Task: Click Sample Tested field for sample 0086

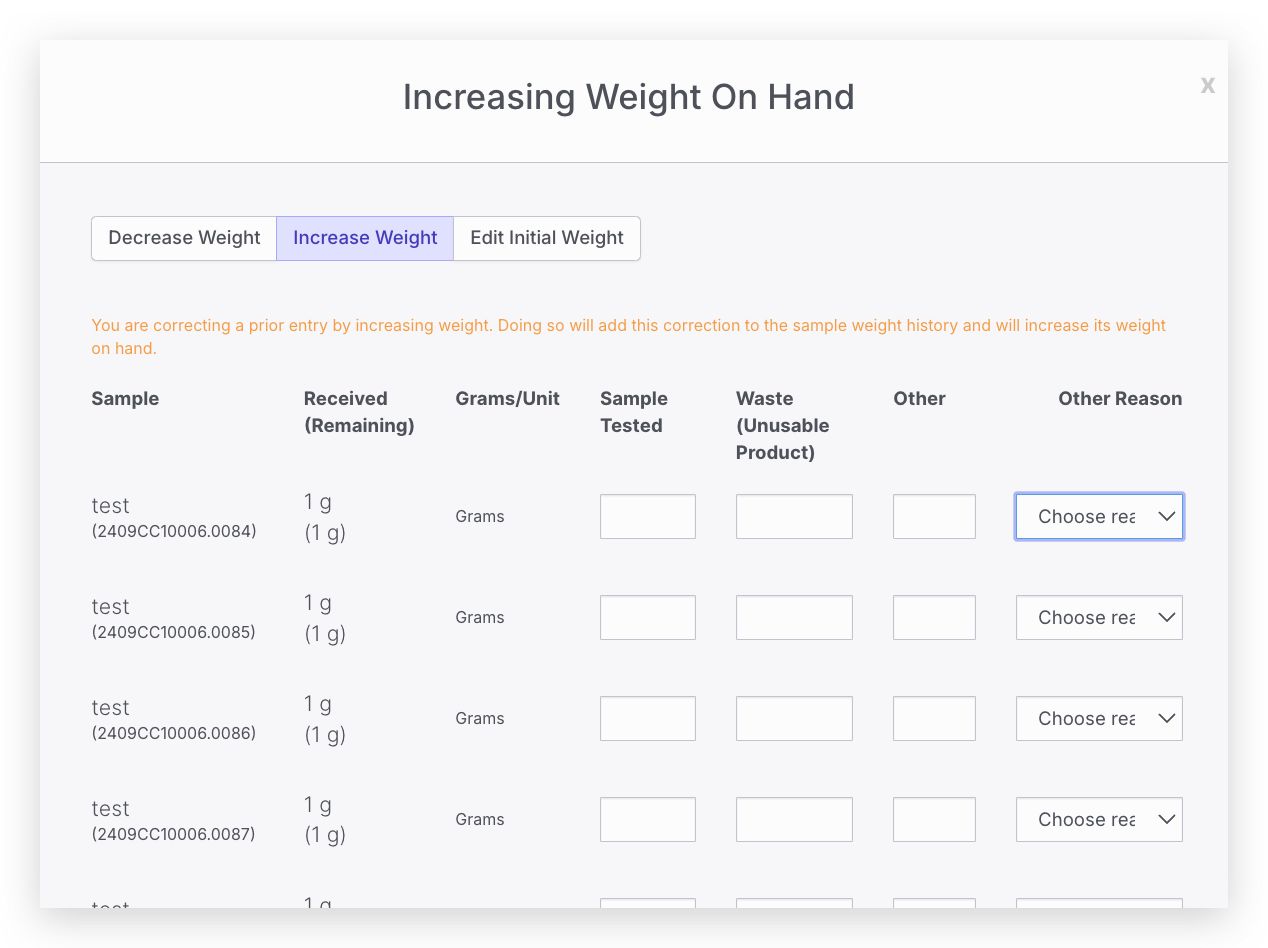Action: (648, 719)
